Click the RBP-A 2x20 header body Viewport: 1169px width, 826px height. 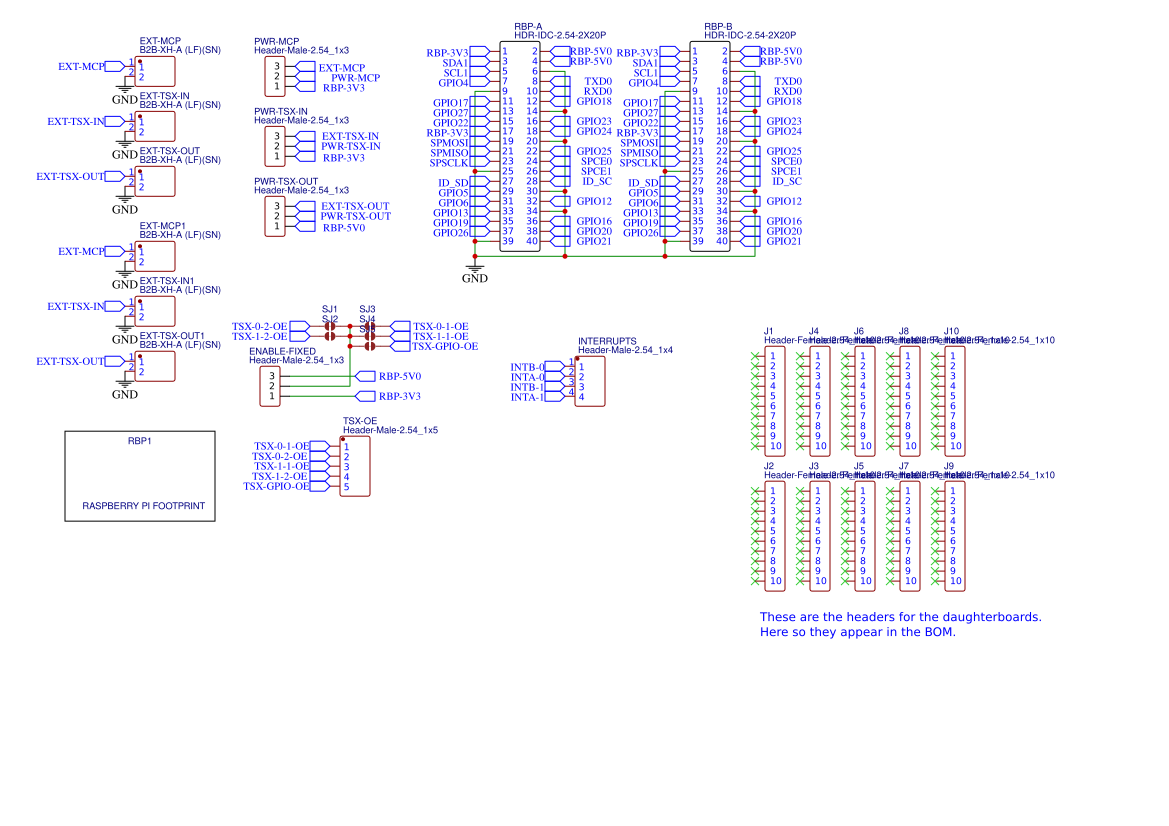point(520,146)
